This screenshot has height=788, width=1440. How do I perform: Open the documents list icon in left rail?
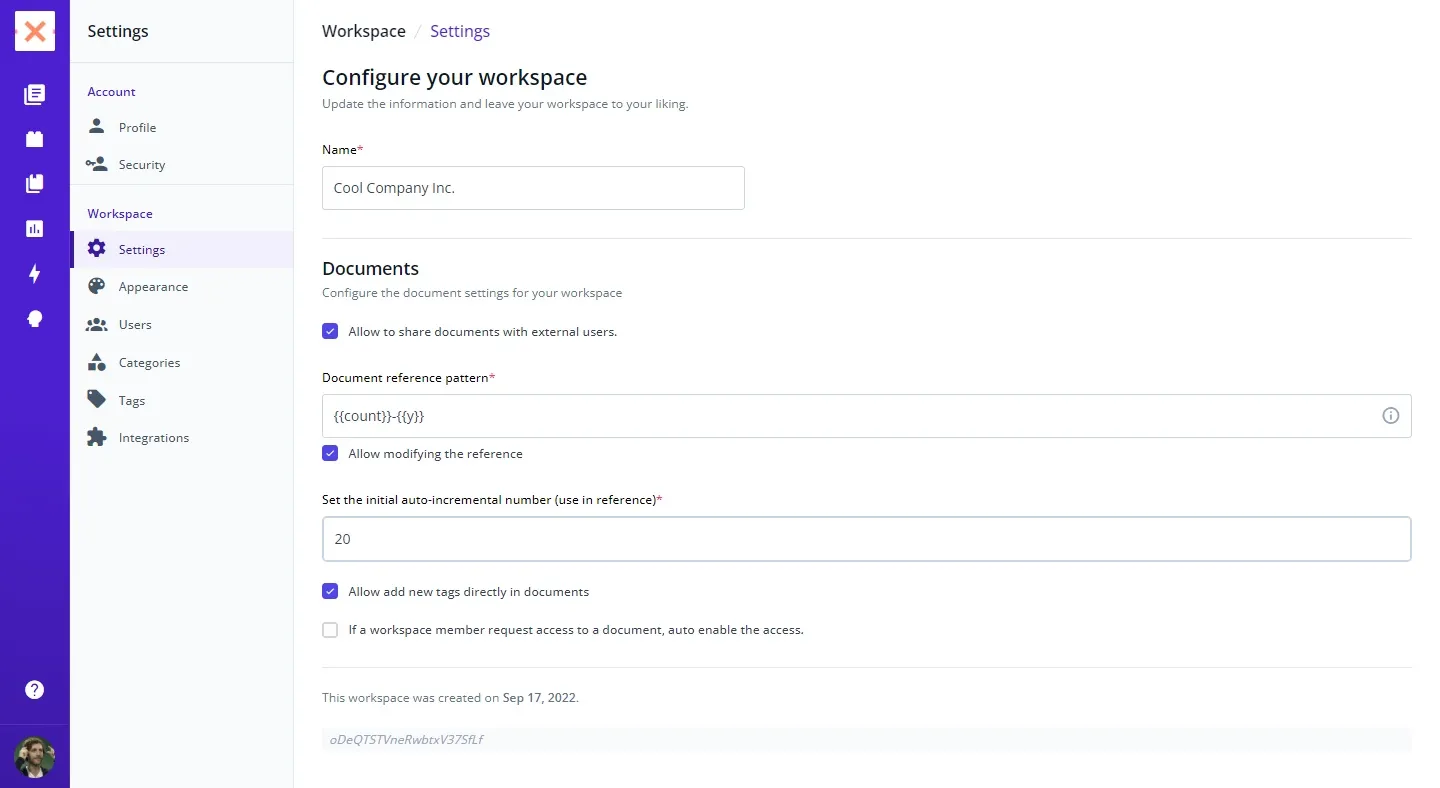tap(35, 95)
